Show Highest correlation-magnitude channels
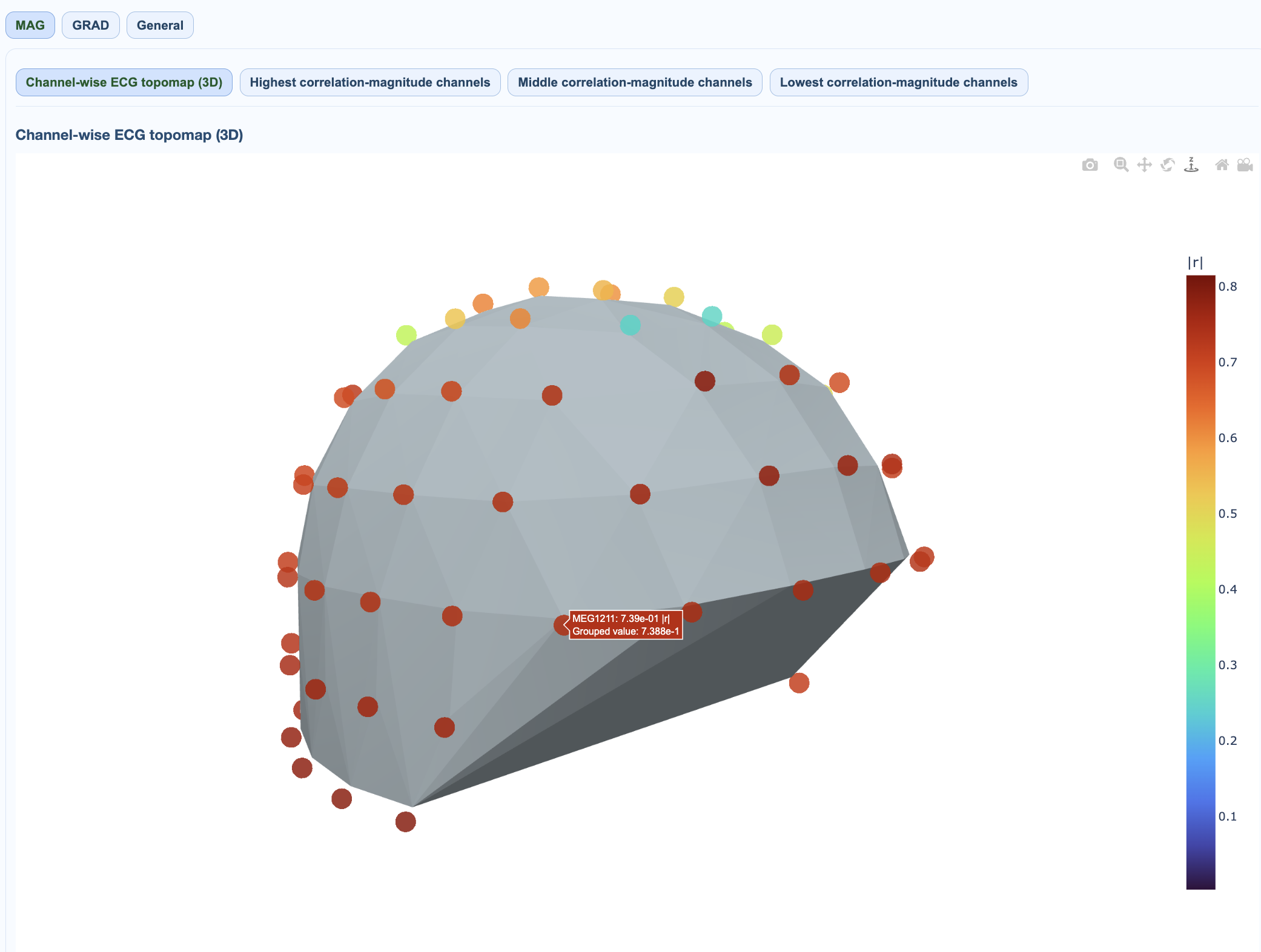The width and height of the screenshot is (1261, 952). click(x=370, y=82)
